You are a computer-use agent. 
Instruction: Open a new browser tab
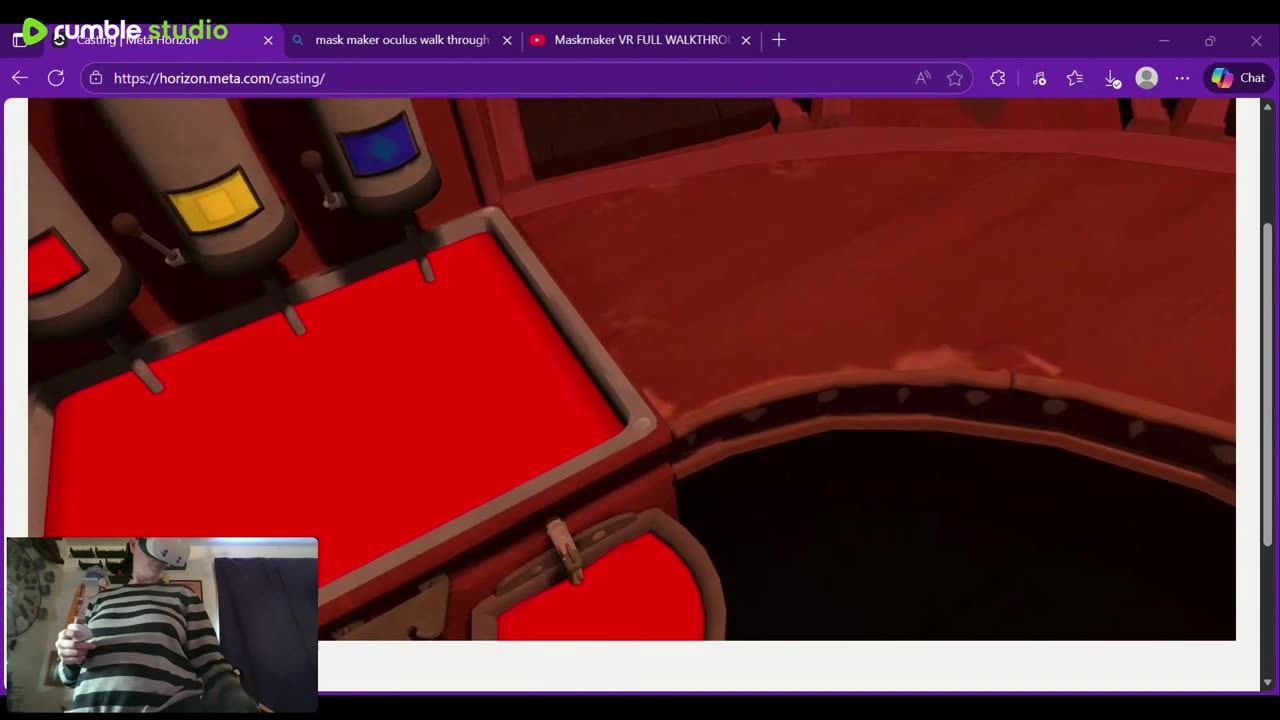click(x=779, y=40)
